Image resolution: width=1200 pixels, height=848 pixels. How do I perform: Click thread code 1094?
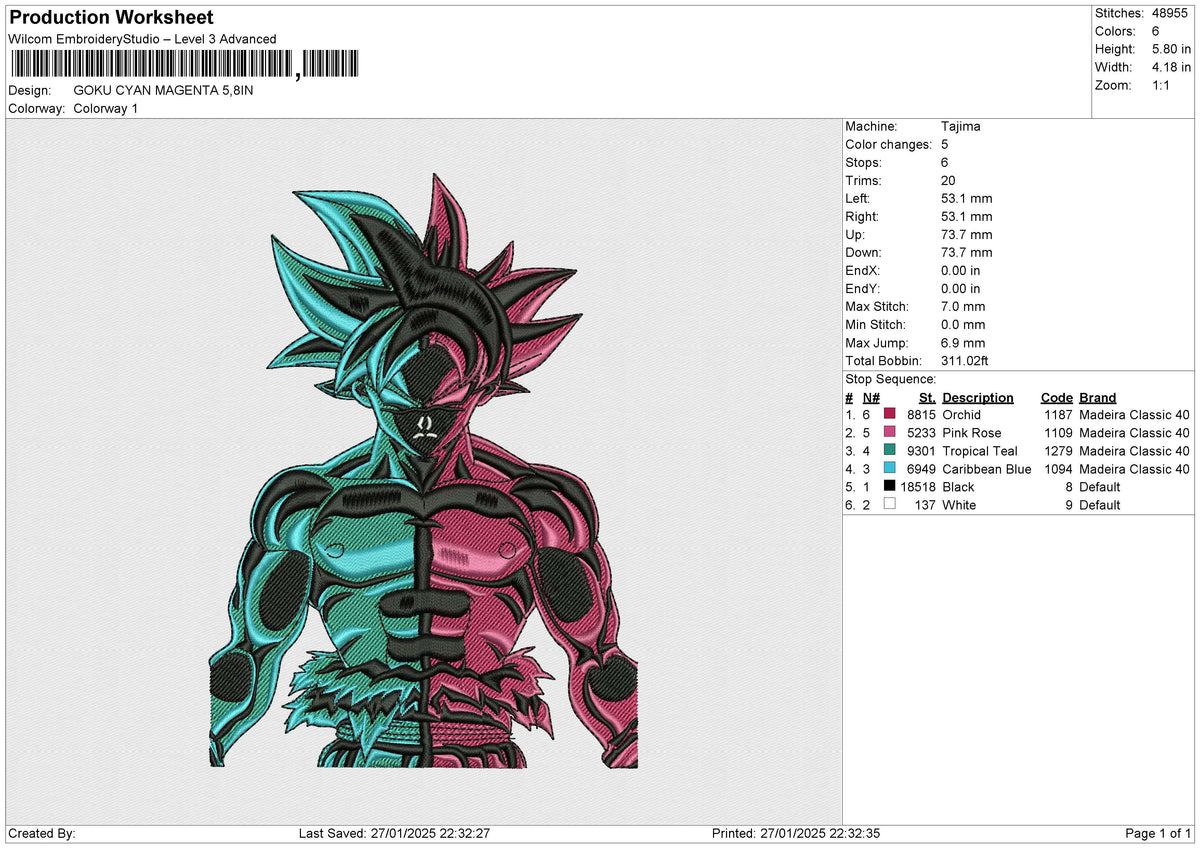click(1058, 468)
